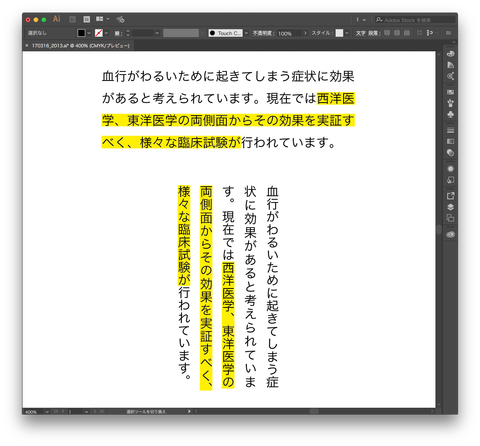Image resolution: width=480 pixels, height=446 pixels.
Task: Open the Libraries panel cloud icon
Action: (x=450, y=234)
